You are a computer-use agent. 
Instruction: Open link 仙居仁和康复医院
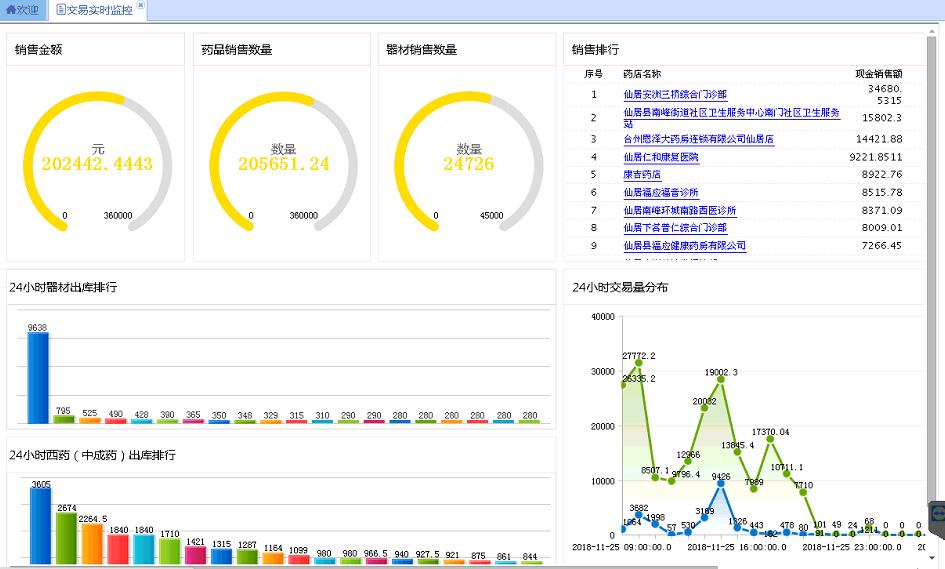click(x=661, y=157)
